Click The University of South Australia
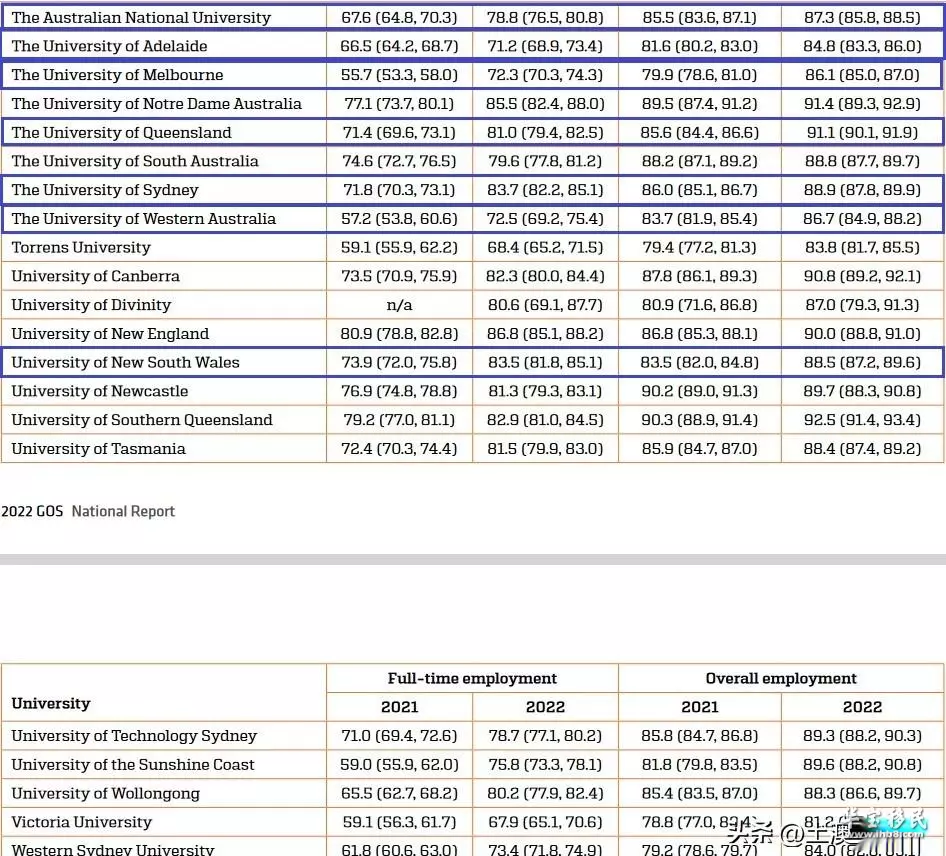The height and width of the screenshot is (856, 946). (x=135, y=161)
